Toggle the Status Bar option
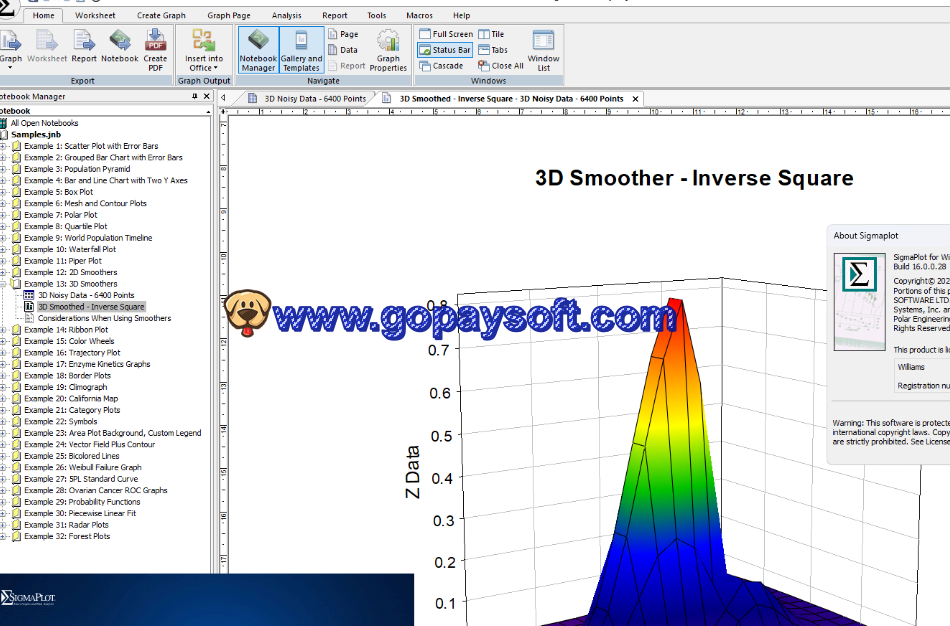 point(445,50)
